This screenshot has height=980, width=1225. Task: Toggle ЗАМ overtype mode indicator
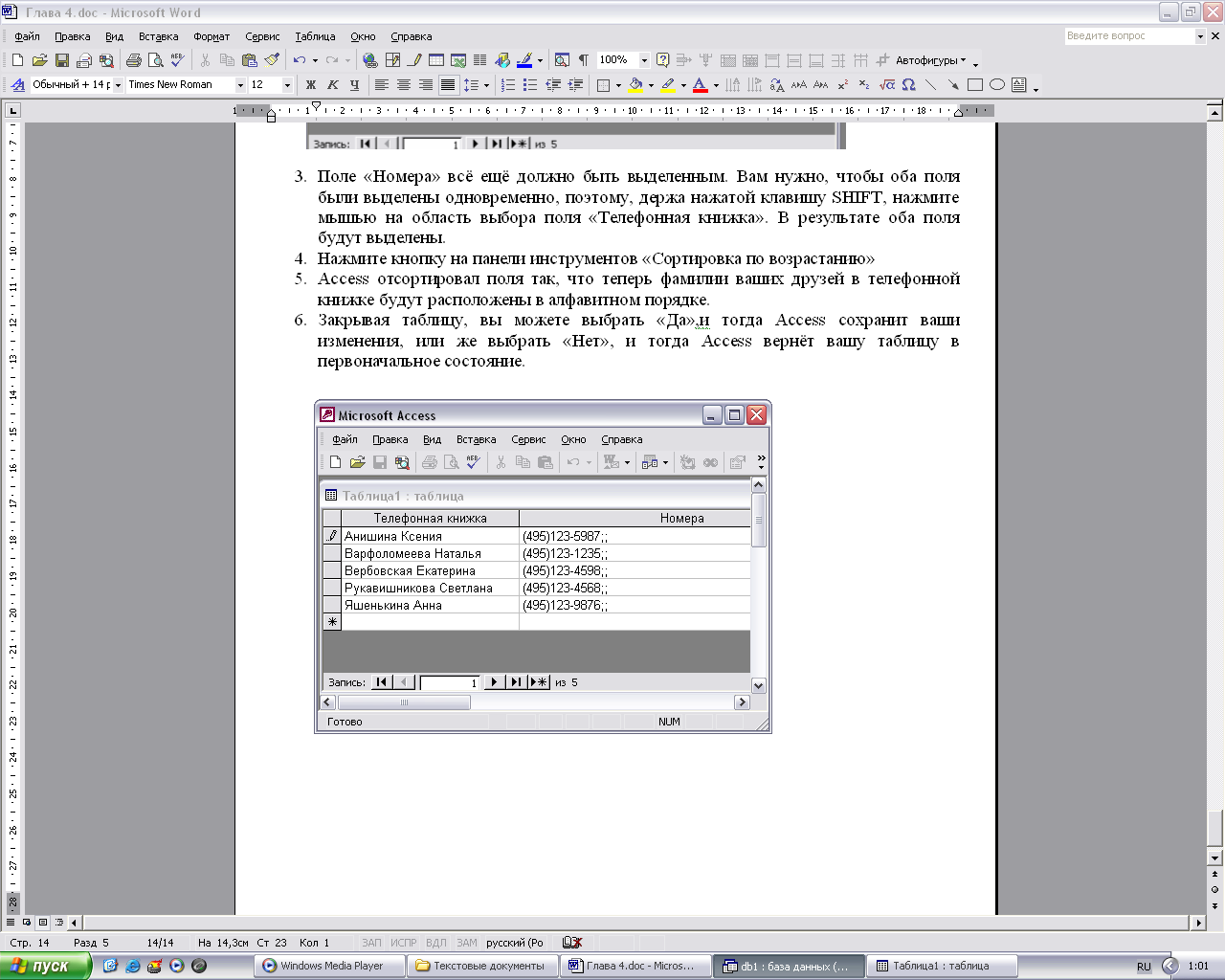click(467, 943)
